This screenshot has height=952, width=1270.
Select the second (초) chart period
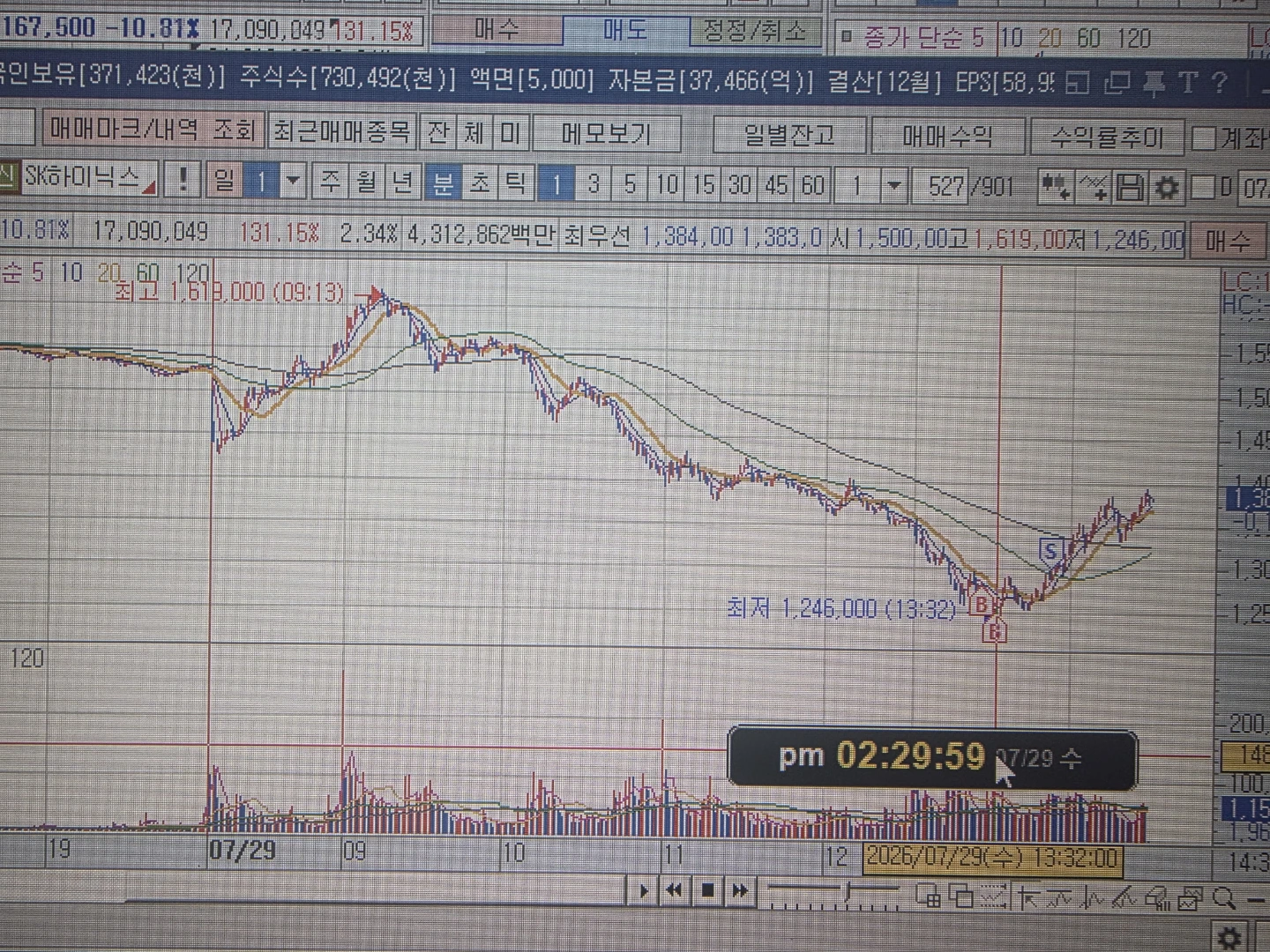click(x=479, y=182)
